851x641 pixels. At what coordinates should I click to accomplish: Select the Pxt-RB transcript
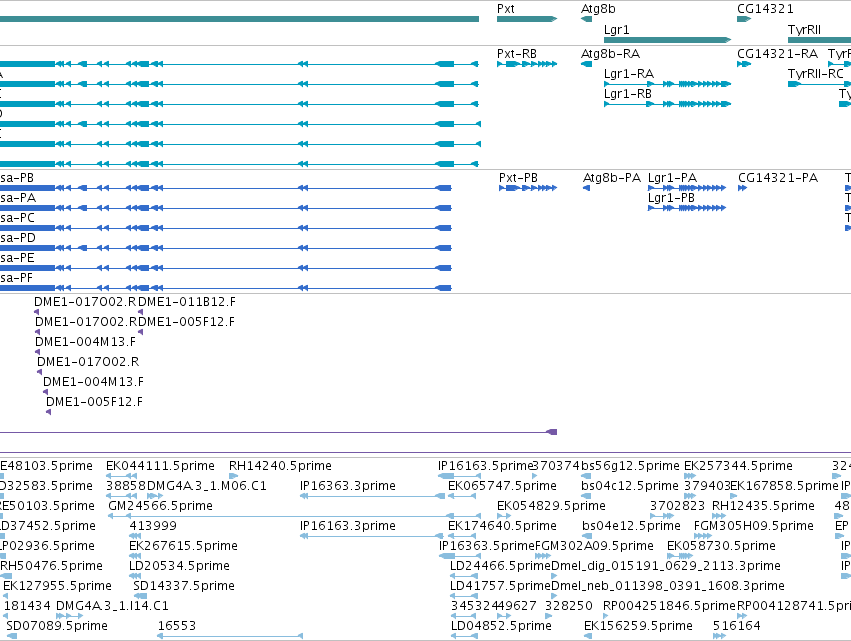[x=526, y=64]
